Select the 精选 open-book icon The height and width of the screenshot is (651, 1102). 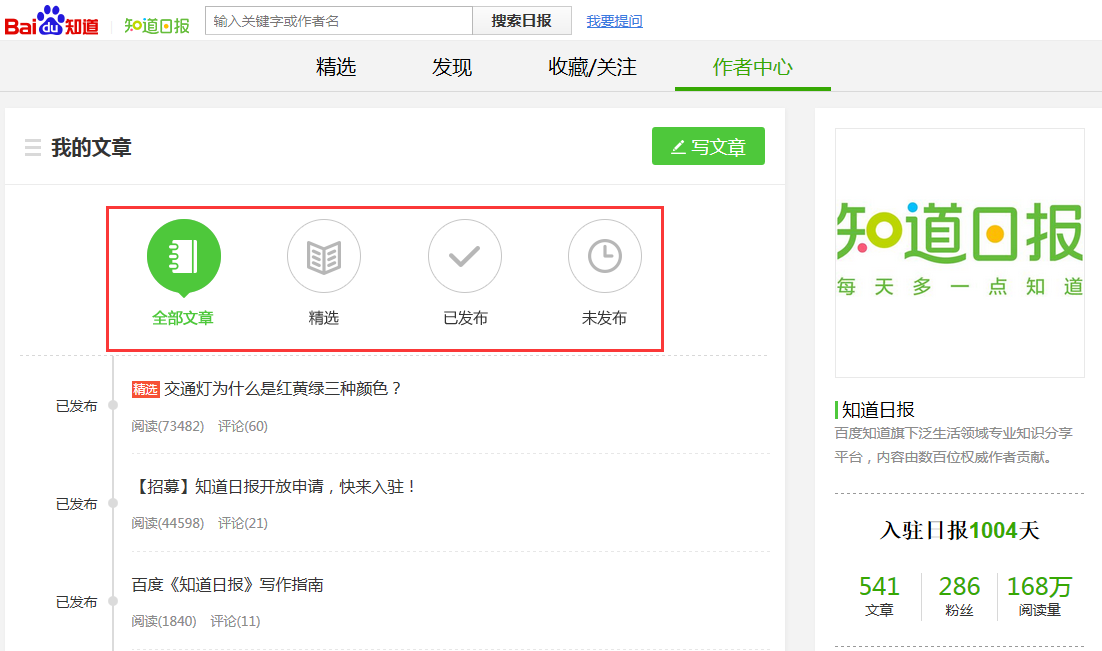(324, 256)
